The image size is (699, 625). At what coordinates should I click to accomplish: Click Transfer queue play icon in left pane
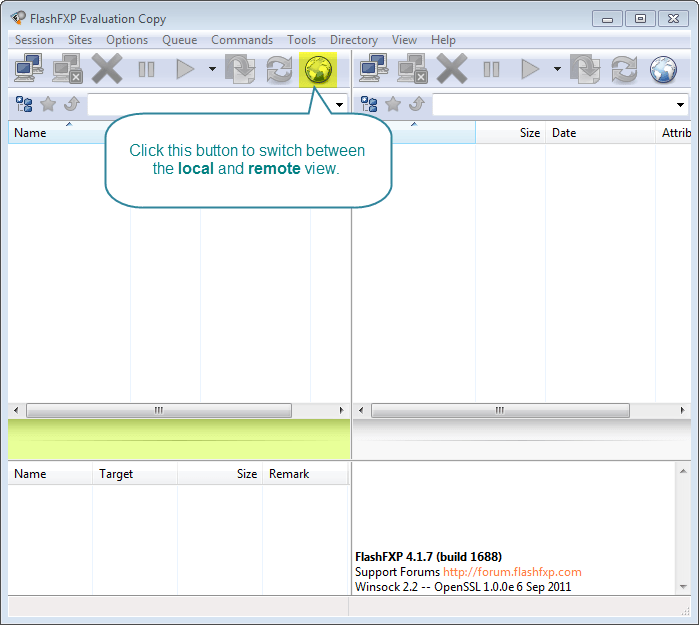[185, 70]
